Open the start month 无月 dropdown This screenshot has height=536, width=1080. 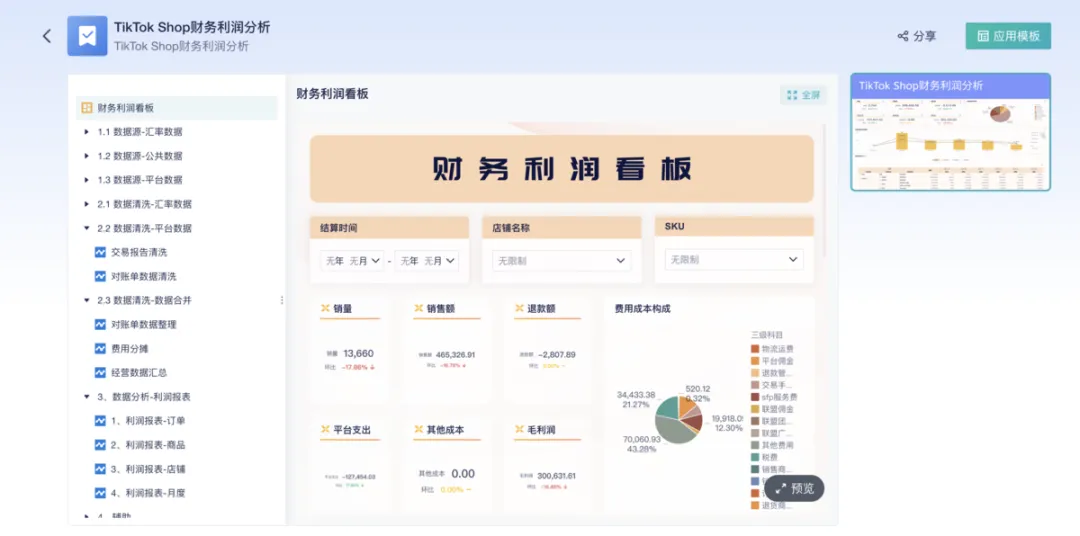(362, 260)
